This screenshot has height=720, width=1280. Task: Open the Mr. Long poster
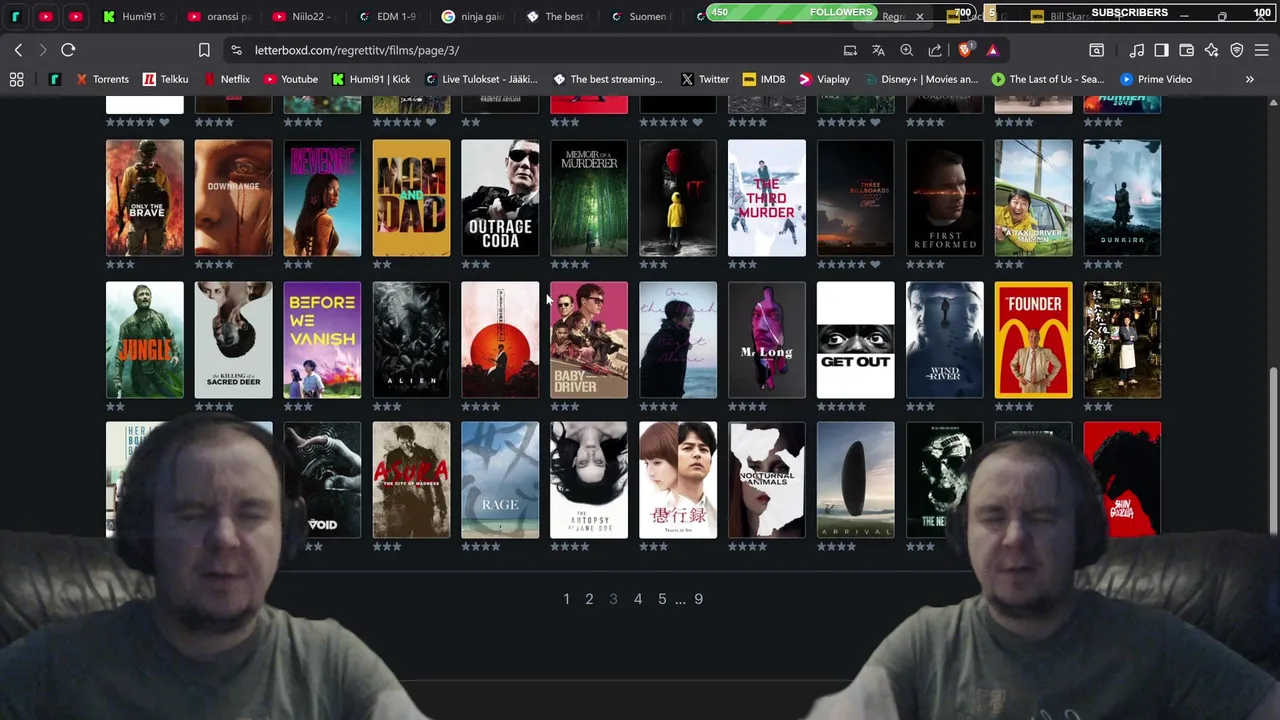click(x=767, y=340)
